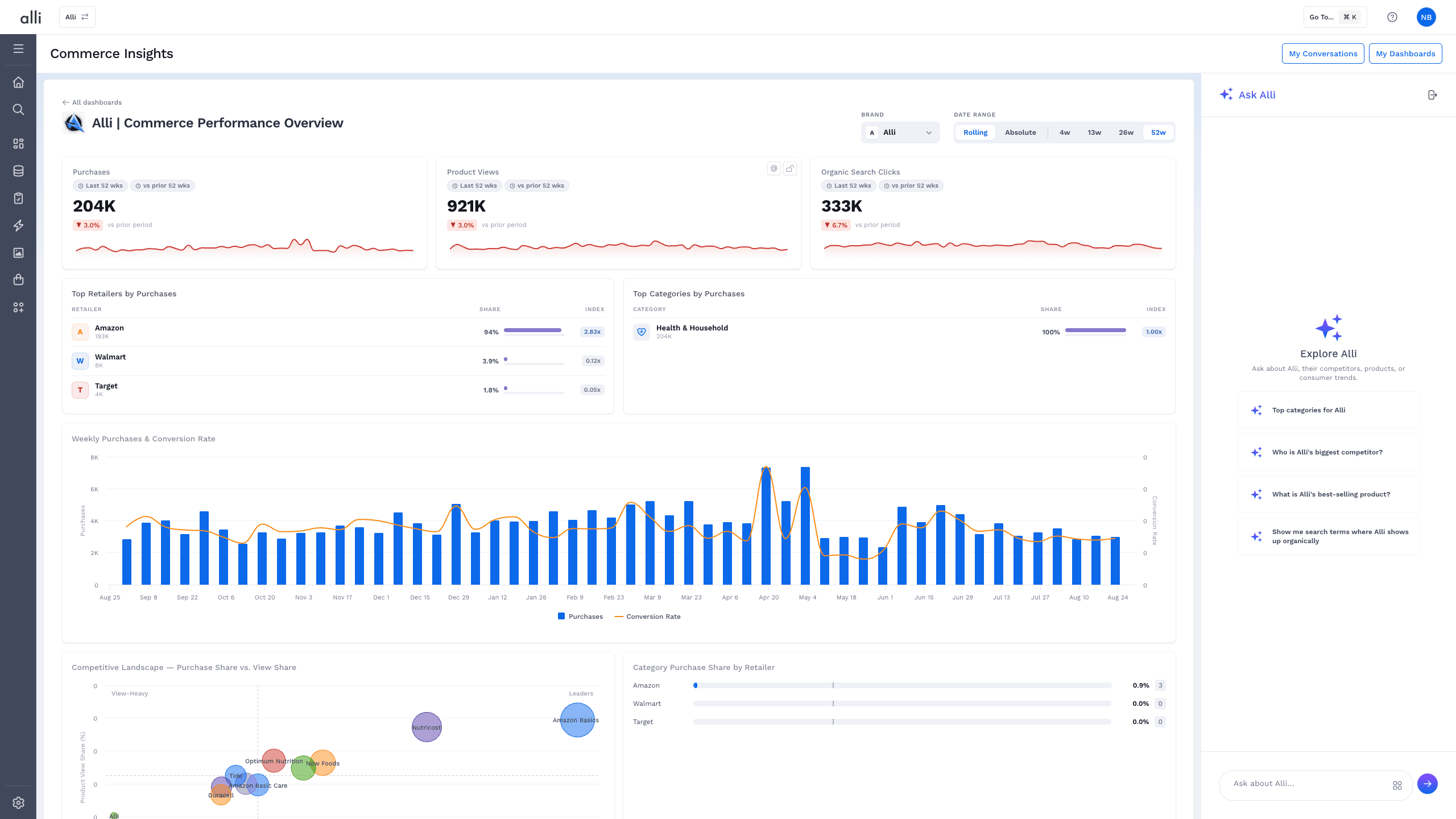Viewport: 1456px width, 819px height.
Task: Send the Ask Alli message arrow
Action: (1427, 783)
